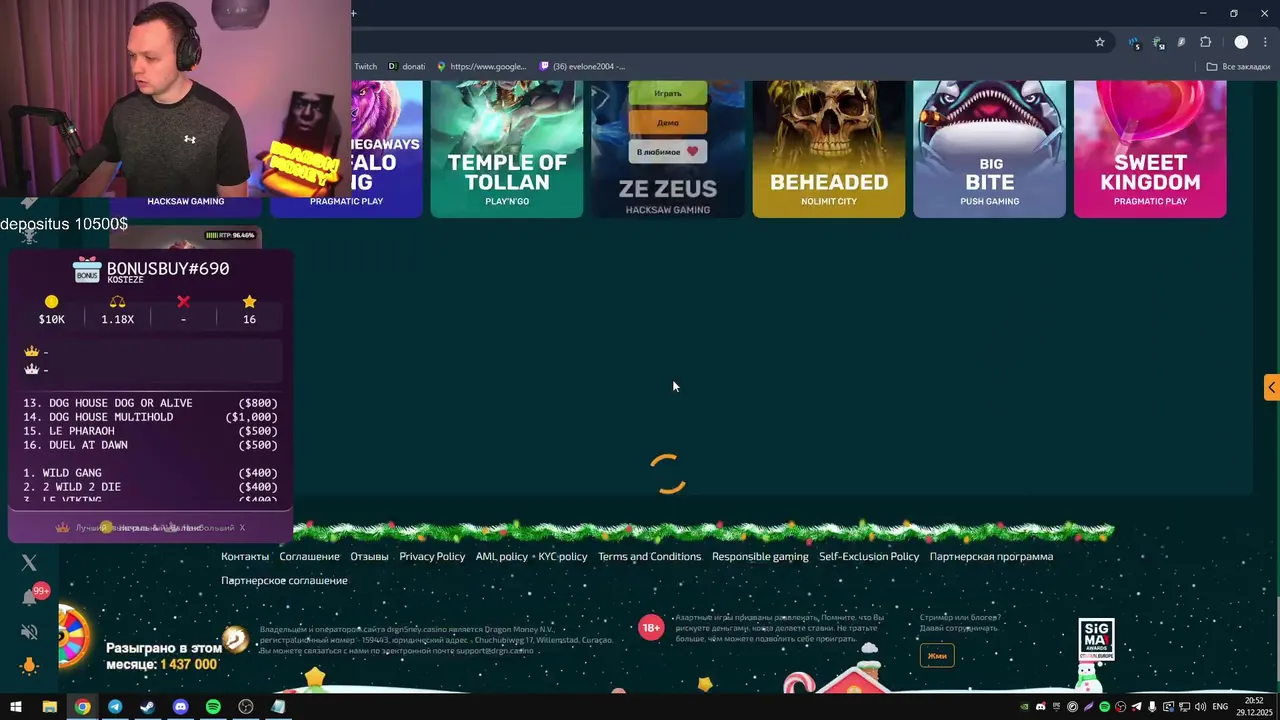Open the Chrome profile avatar
1280x720 pixels.
click(x=1241, y=42)
